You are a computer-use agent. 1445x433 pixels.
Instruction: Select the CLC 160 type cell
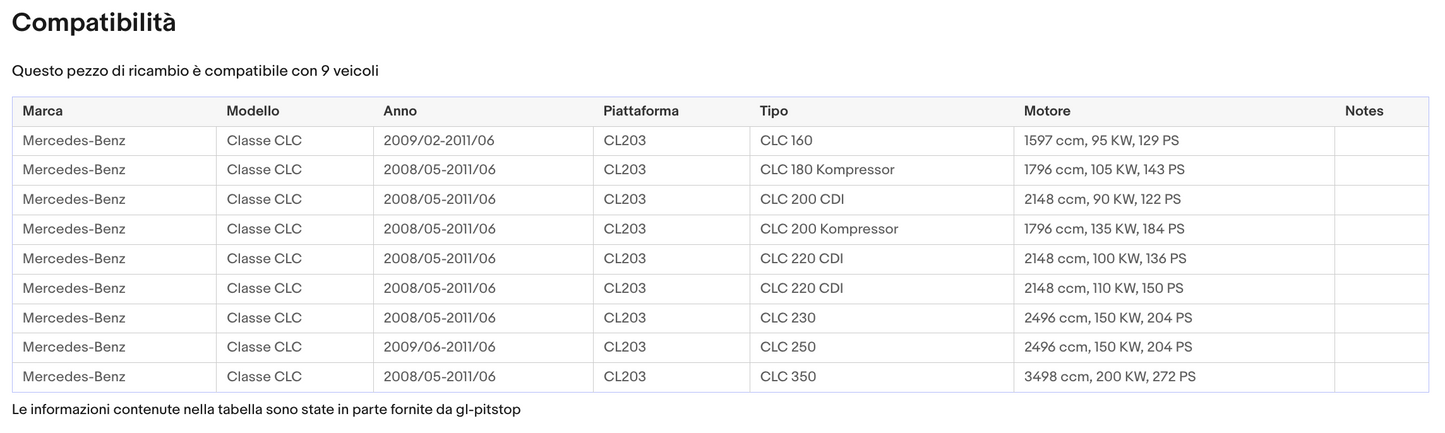[786, 141]
